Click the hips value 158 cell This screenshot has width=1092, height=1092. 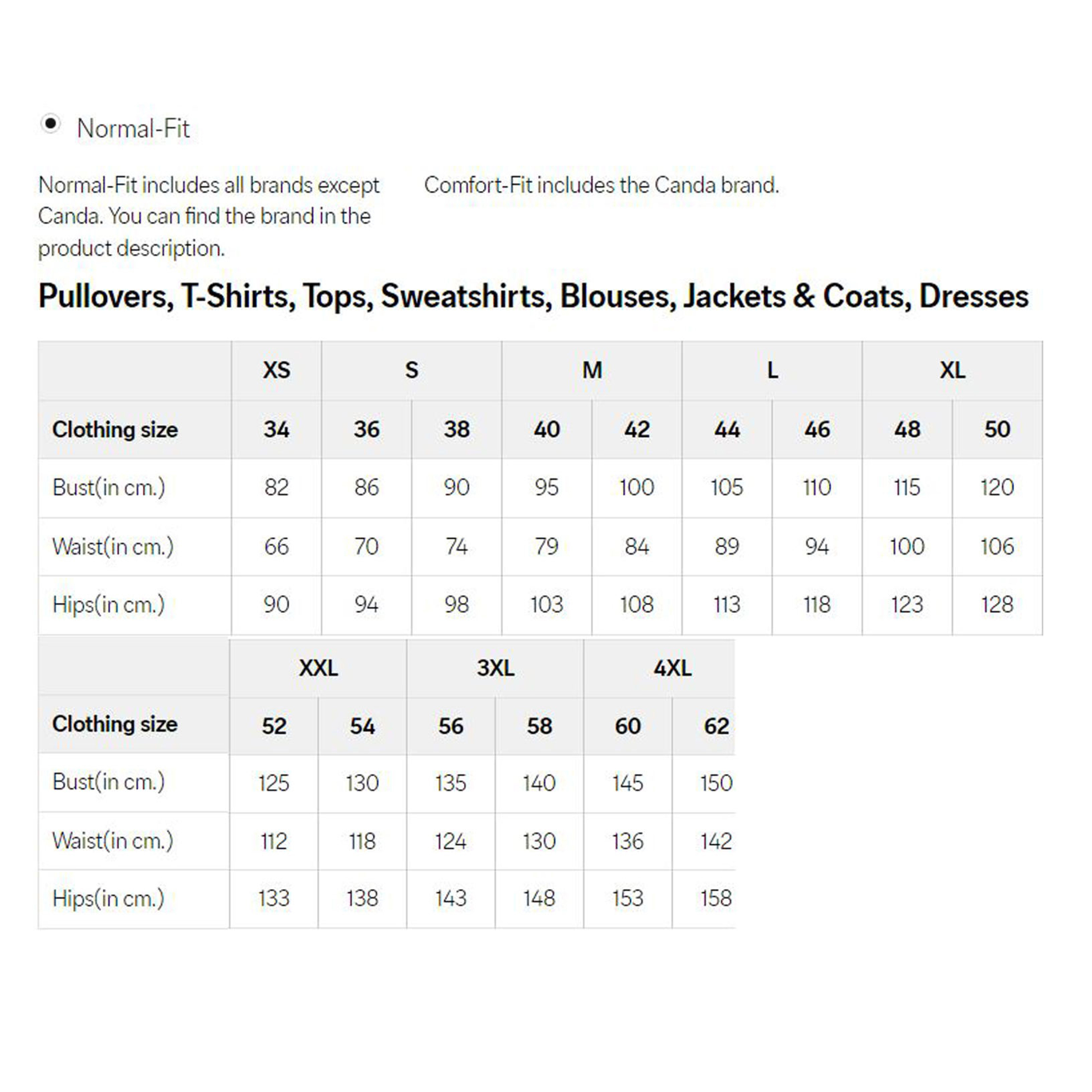coord(716,898)
